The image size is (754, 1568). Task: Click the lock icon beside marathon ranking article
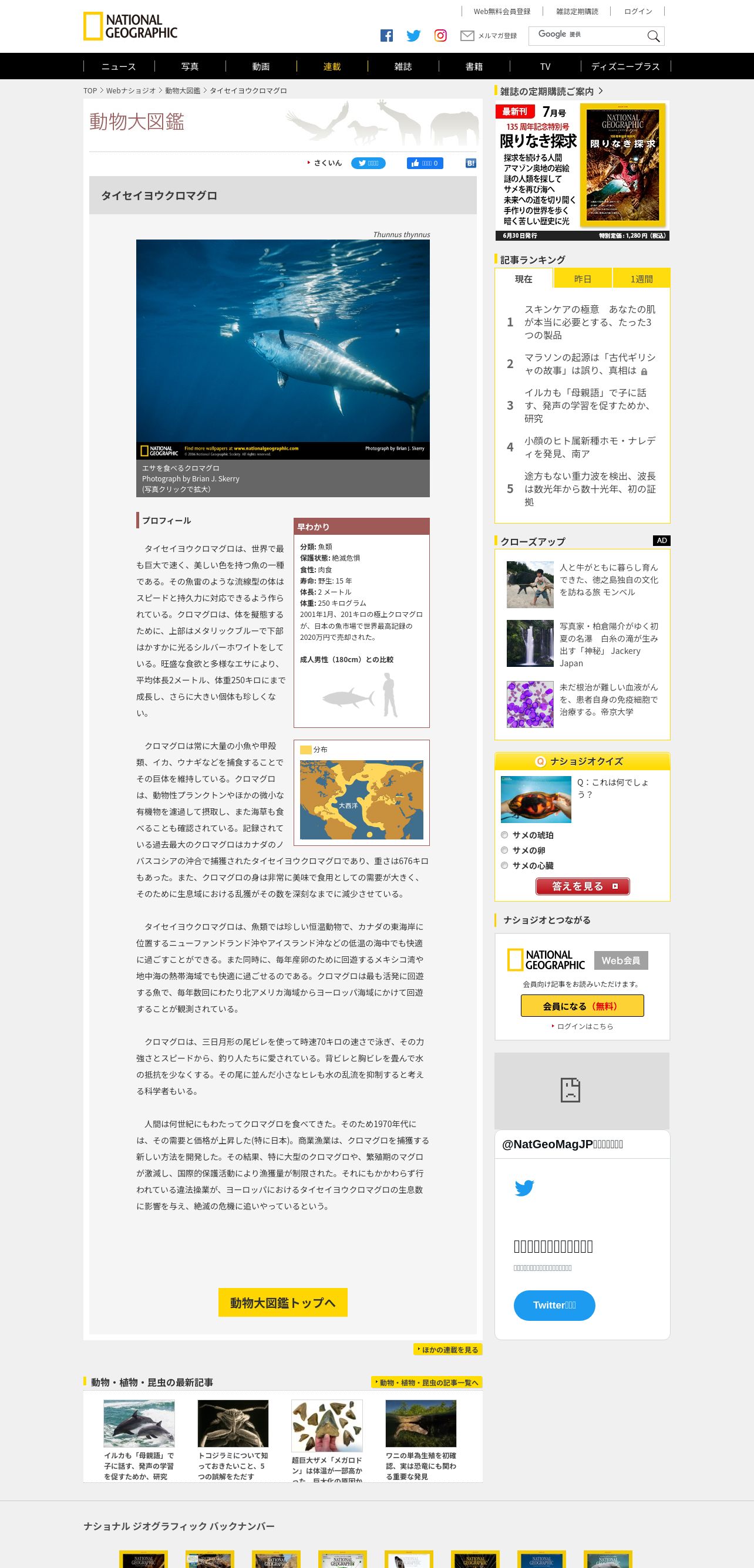(x=644, y=371)
